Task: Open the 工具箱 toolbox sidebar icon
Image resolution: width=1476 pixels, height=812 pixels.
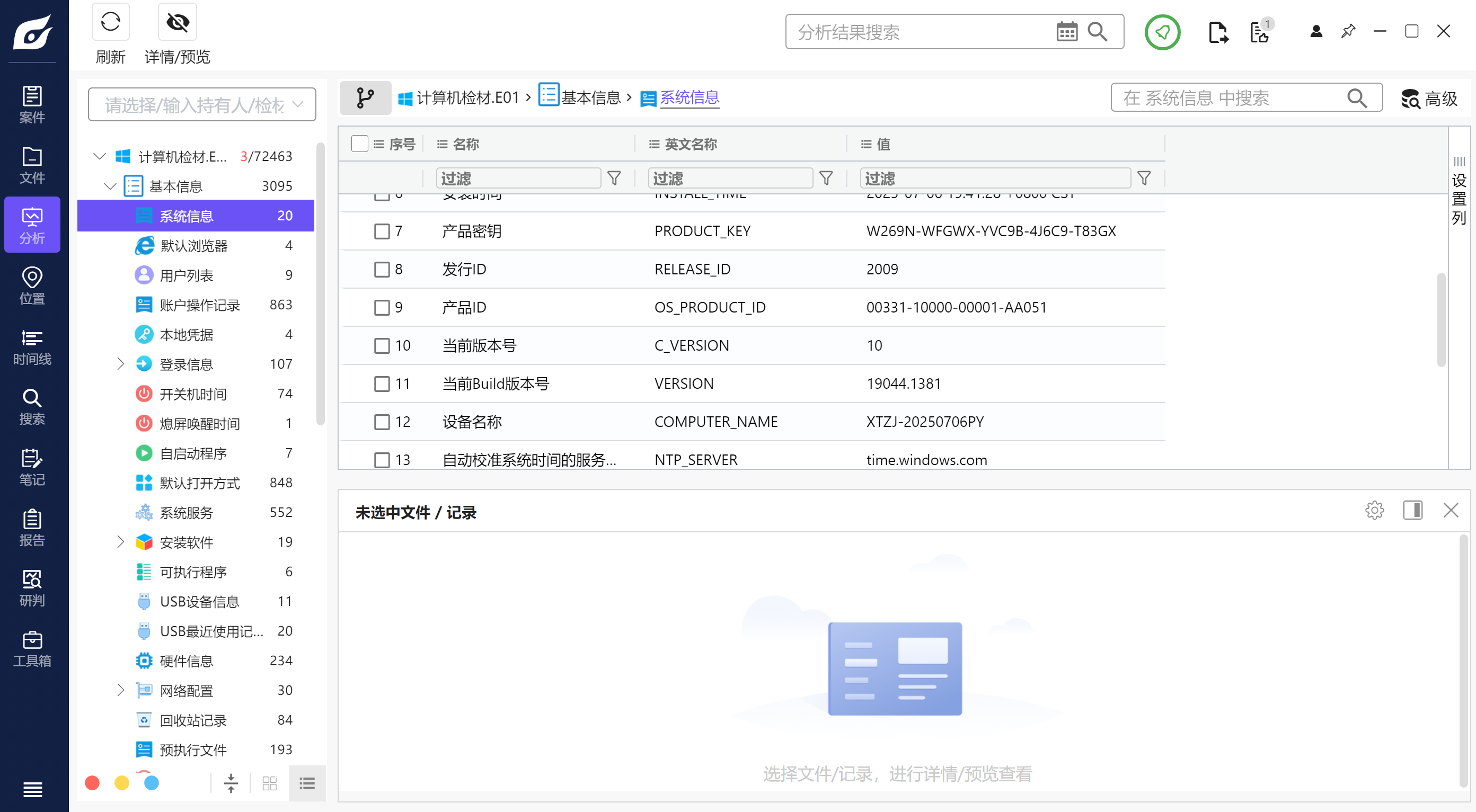Action: 32,649
